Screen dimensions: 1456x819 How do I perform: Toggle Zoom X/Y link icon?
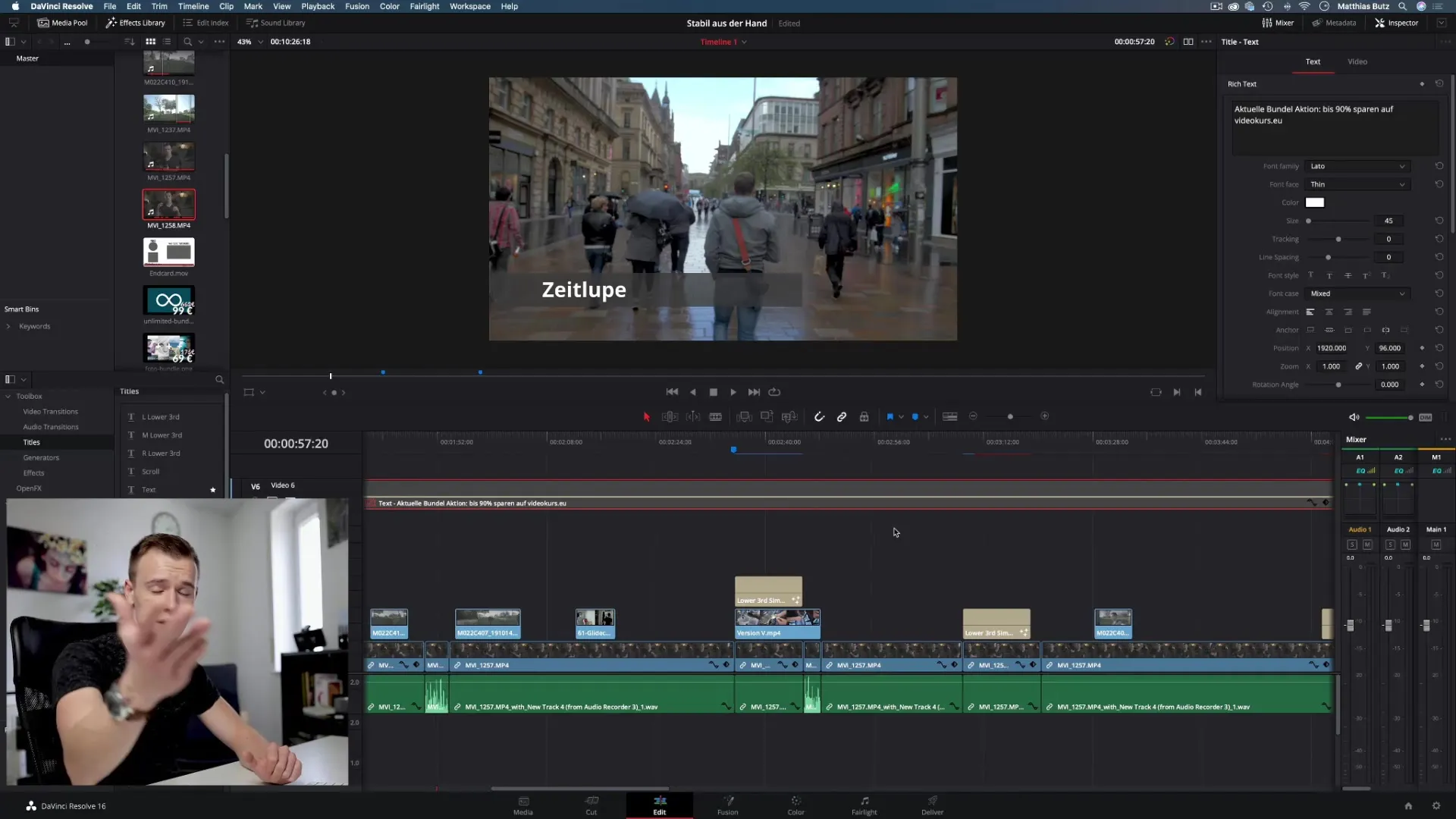point(1358,366)
